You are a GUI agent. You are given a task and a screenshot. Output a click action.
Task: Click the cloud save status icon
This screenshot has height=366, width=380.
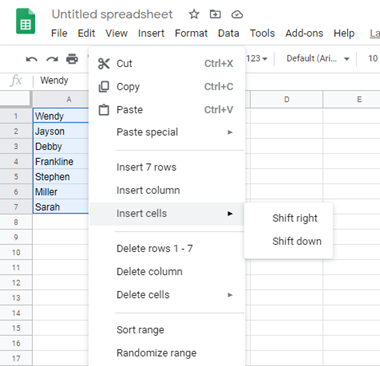tap(237, 14)
